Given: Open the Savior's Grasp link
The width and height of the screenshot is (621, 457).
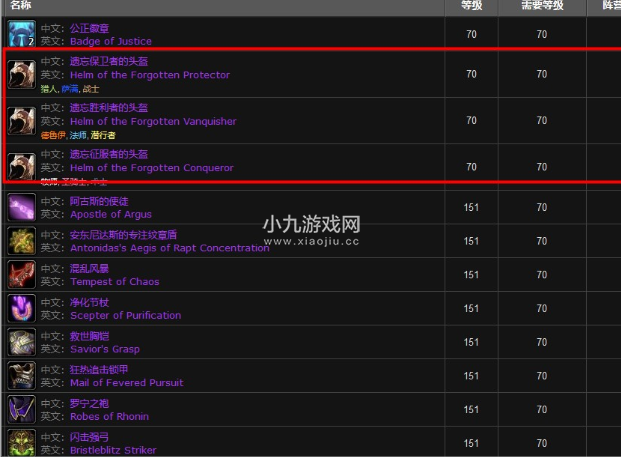Looking at the screenshot, I should [x=105, y=349].
